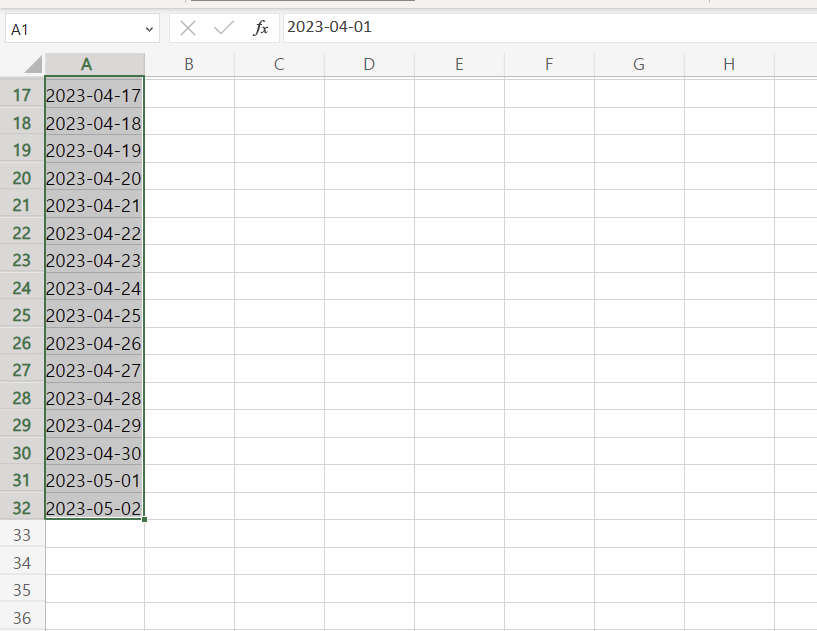Select row 20 header
The width and height of the screenshot is (817, 631).
(22, 177)
